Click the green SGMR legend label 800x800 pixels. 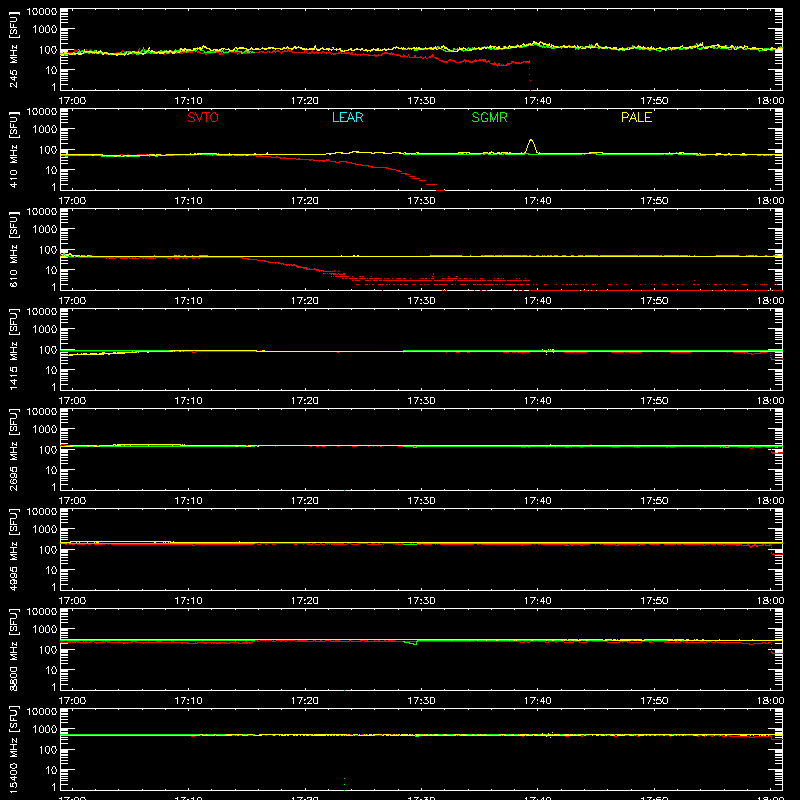pos(489,117)
